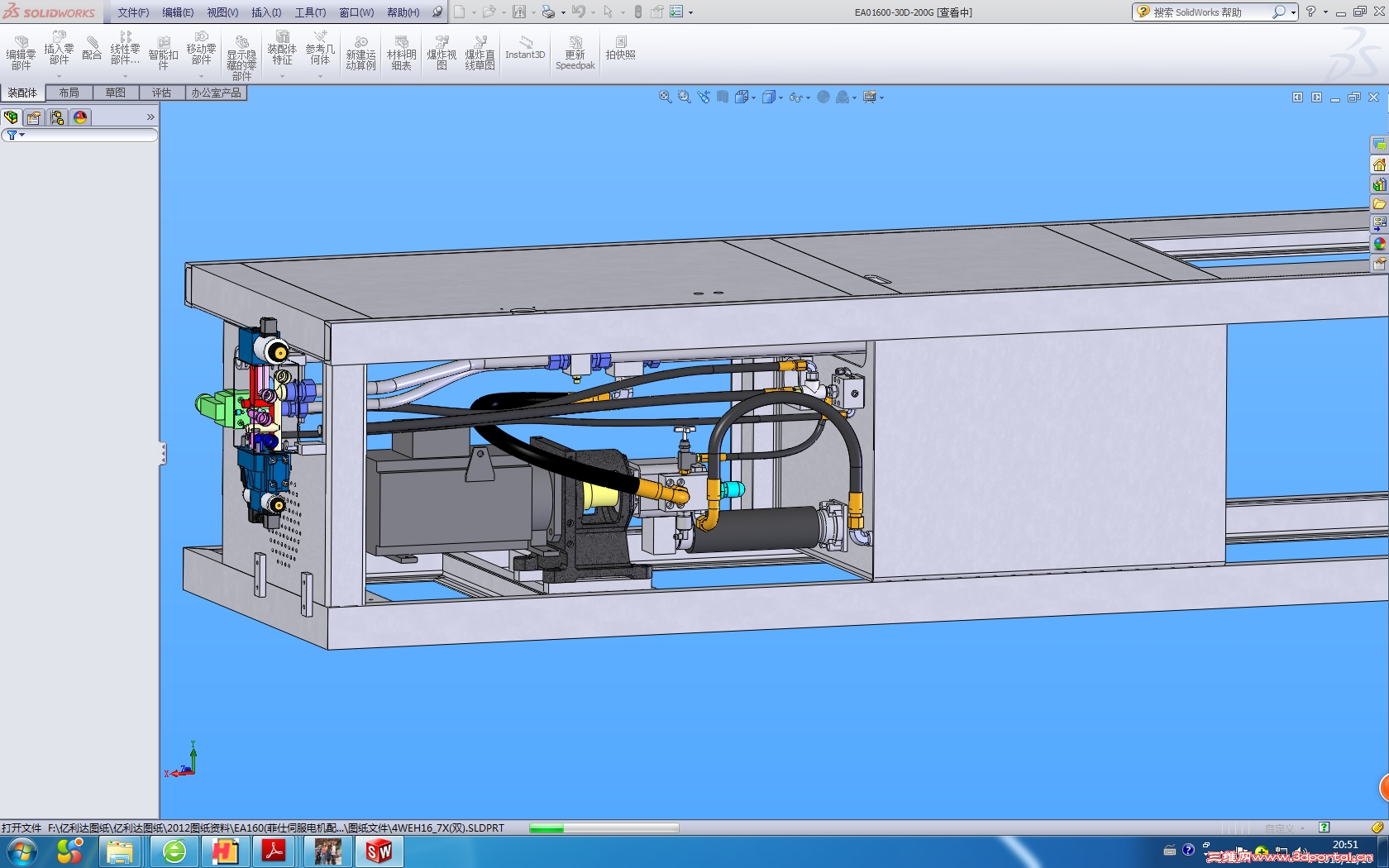Image resolution: width=1389 pixels, height=868 pixels.
Task: Click the Open document icon
Action: point(489,12)
